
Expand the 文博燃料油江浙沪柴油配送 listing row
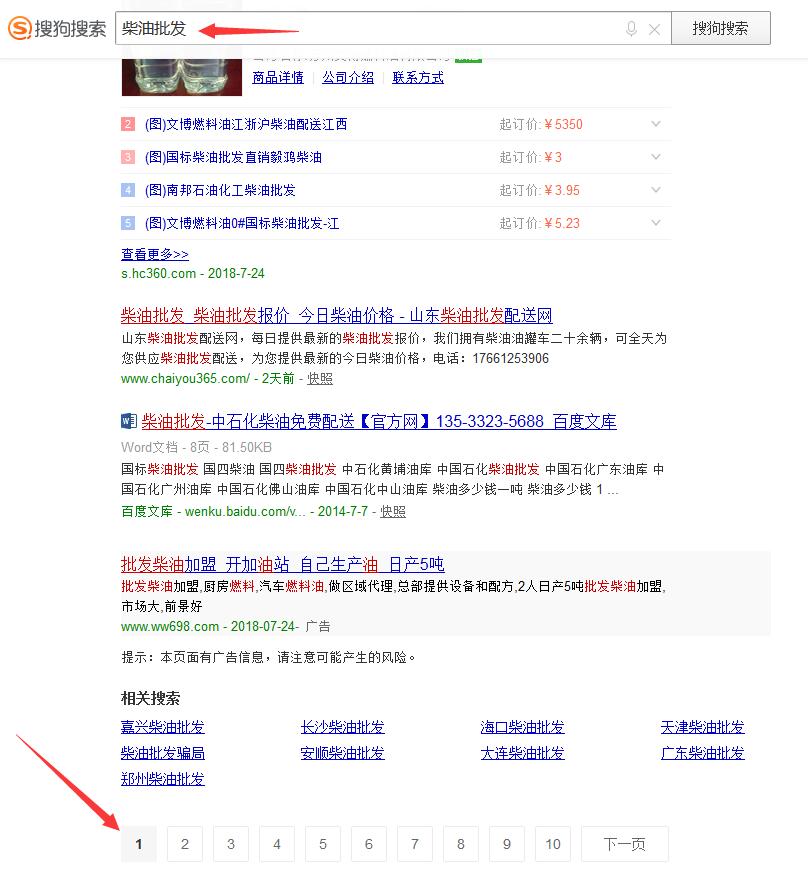tap(656, 124)
